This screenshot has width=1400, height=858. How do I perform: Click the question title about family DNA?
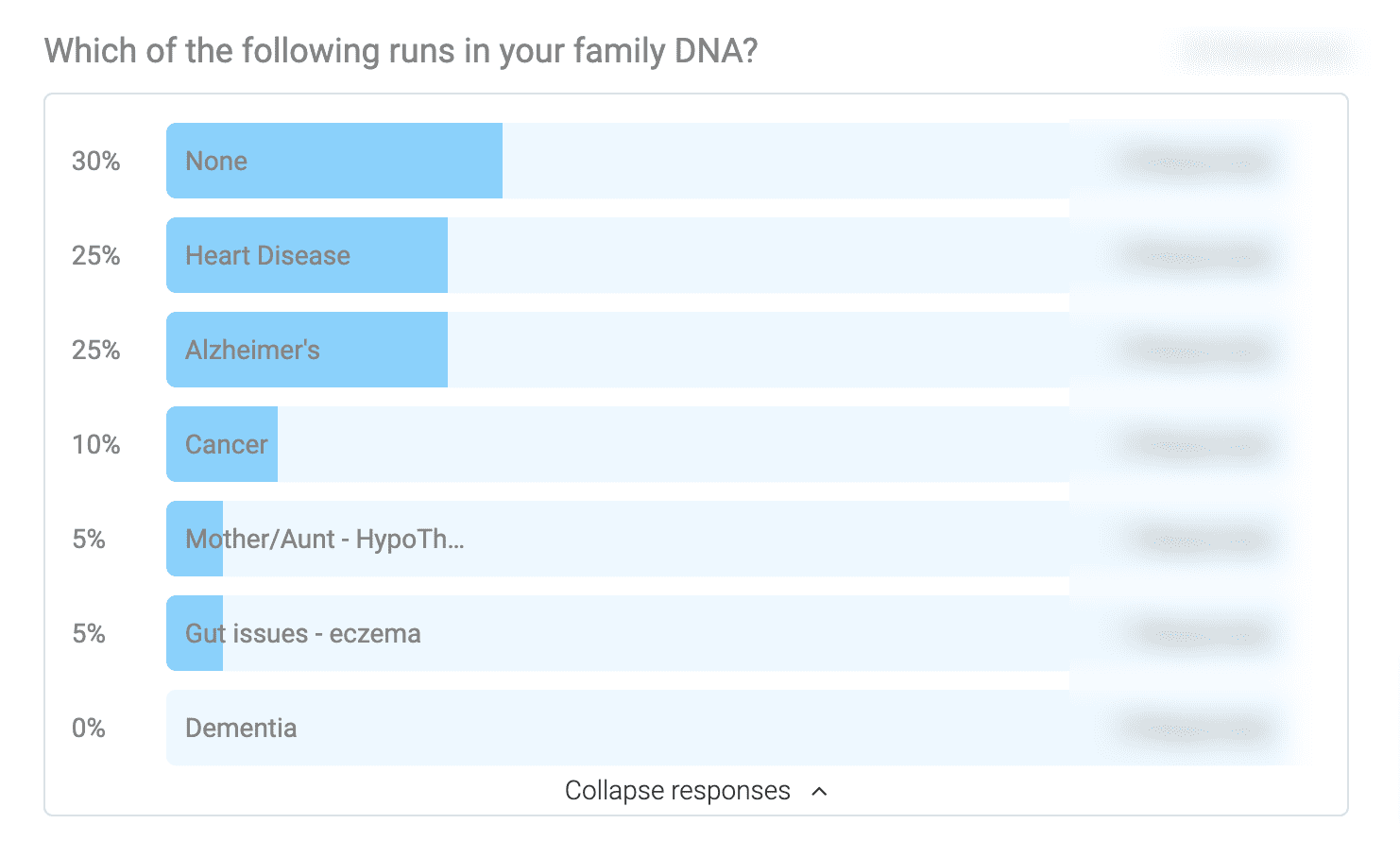pos(401,51)
